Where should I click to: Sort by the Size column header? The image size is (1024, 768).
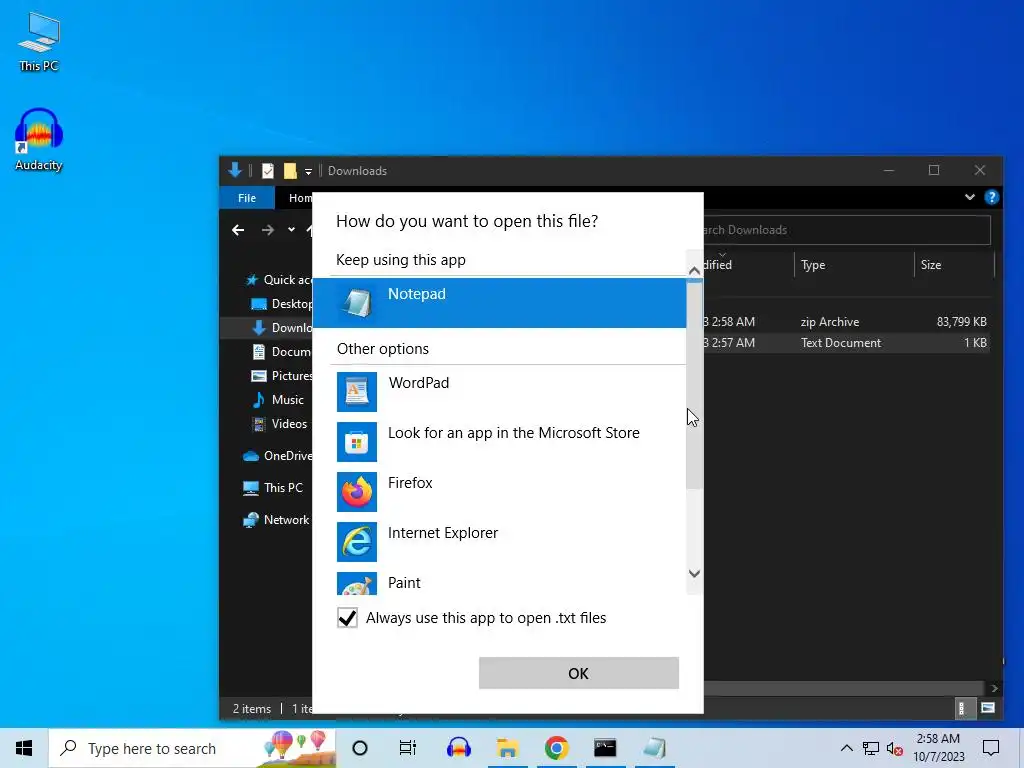(x=953, y=264)
